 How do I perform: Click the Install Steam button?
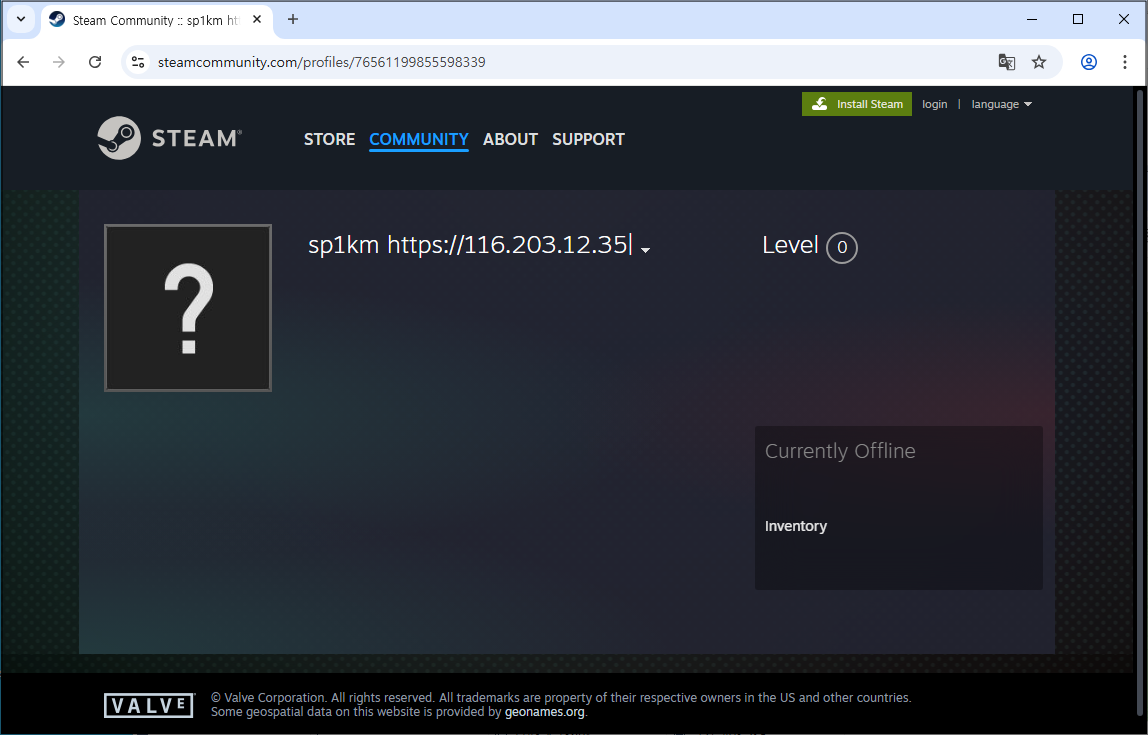pyautogui.click(x=857, y=104)
